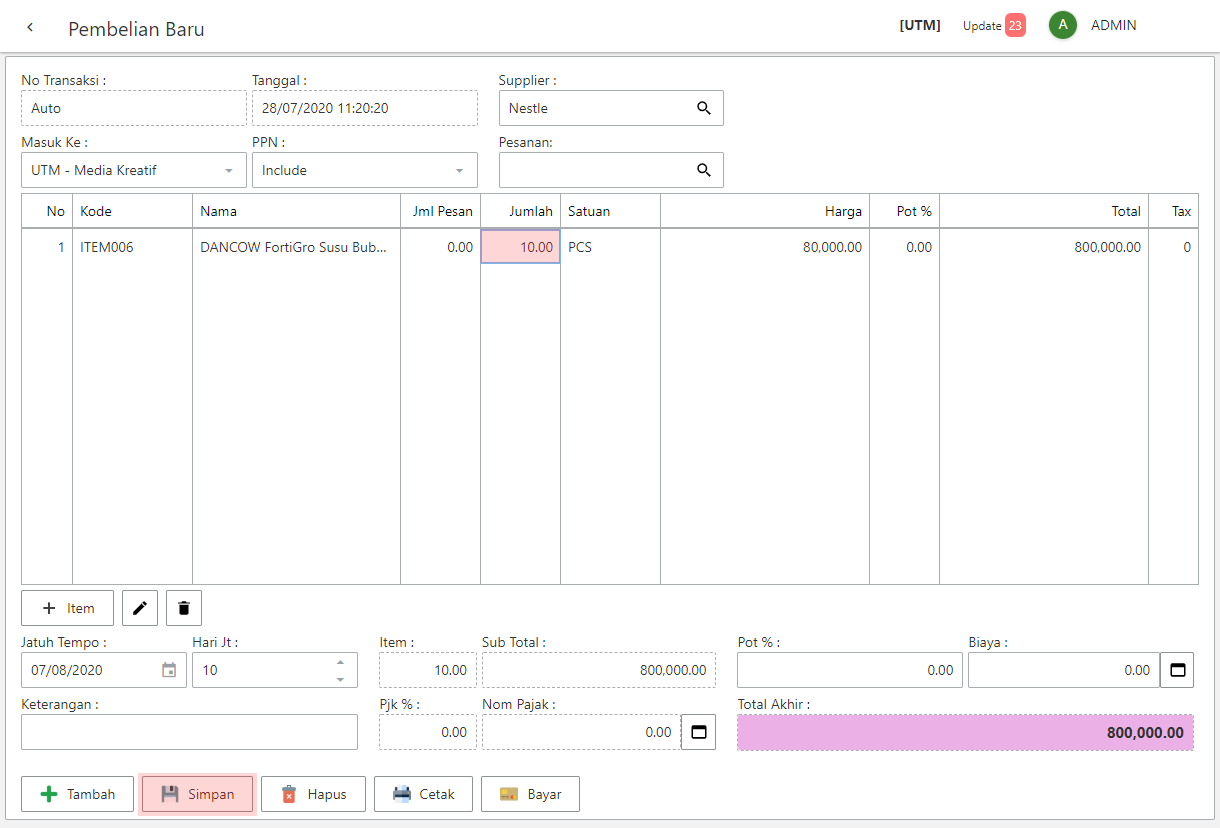Screen dimensions: 1220x828
Task: Increase Hari Jt with up arrow
Action: (x=340, y=662)
